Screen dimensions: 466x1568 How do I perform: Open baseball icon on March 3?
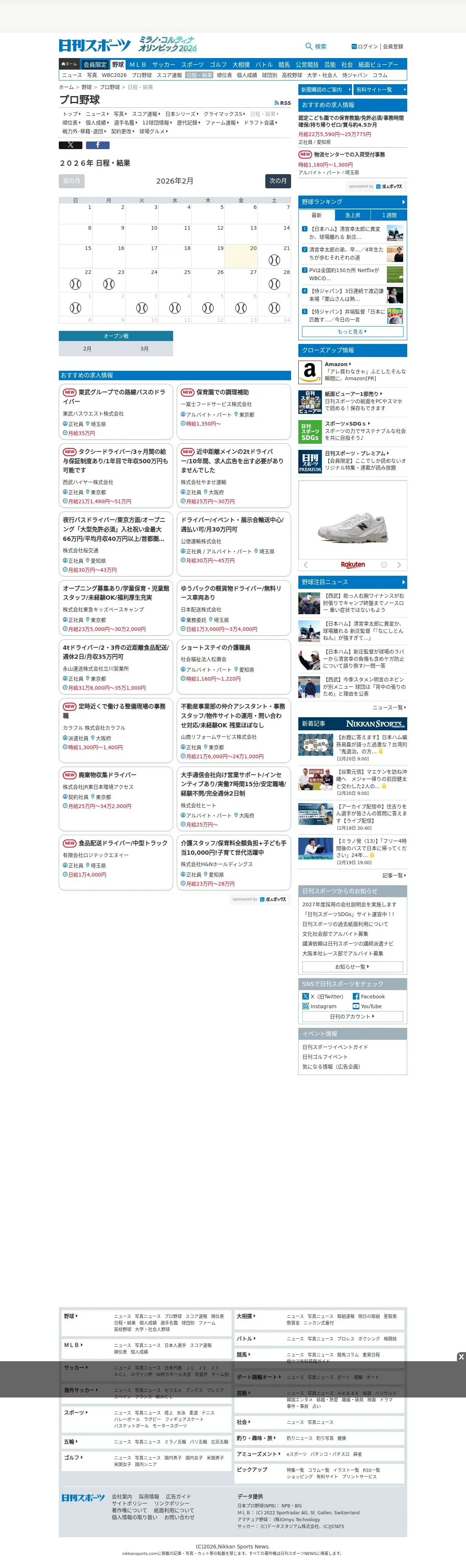[142, 308]
